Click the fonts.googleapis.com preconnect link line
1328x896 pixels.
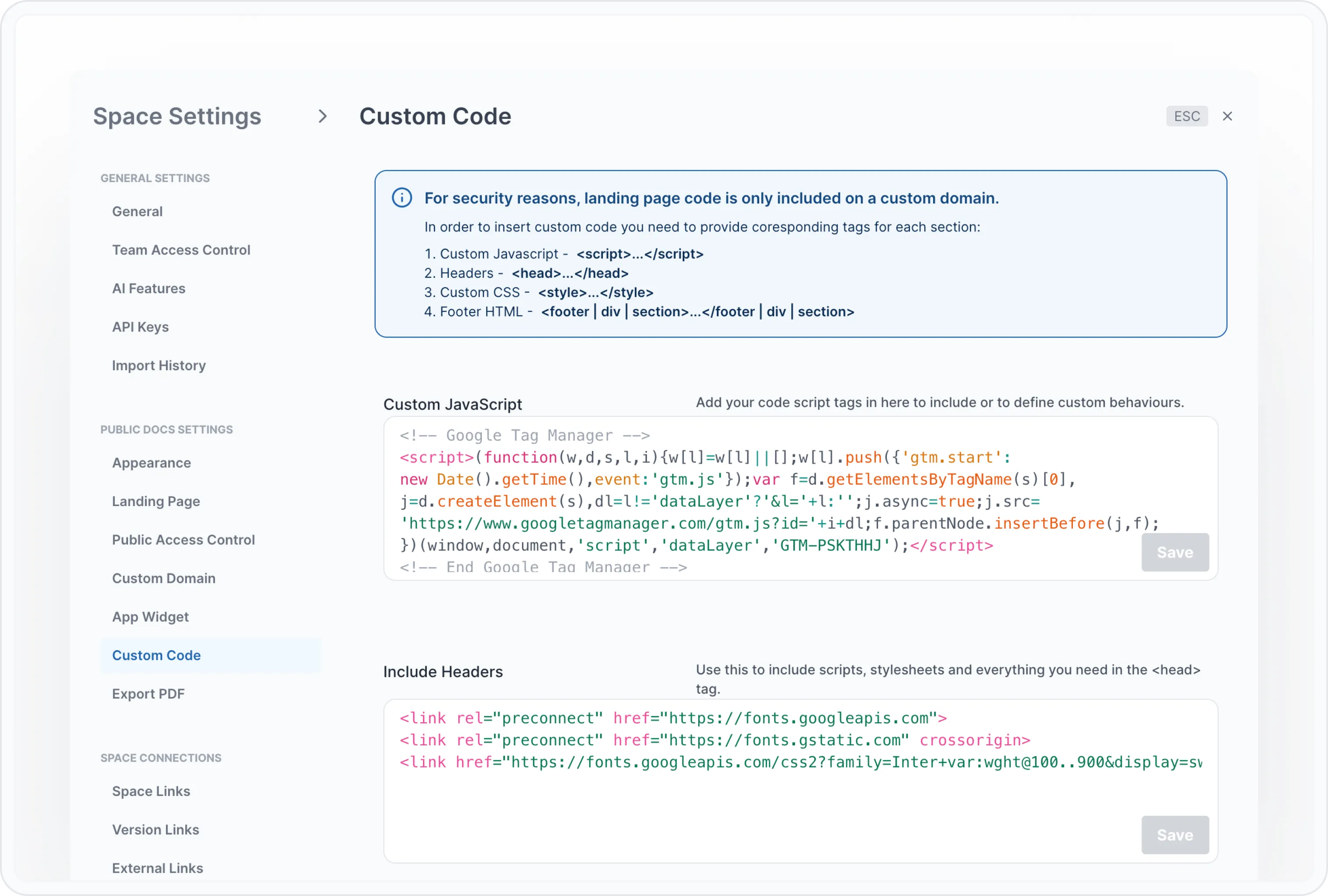tap(673, 718)
